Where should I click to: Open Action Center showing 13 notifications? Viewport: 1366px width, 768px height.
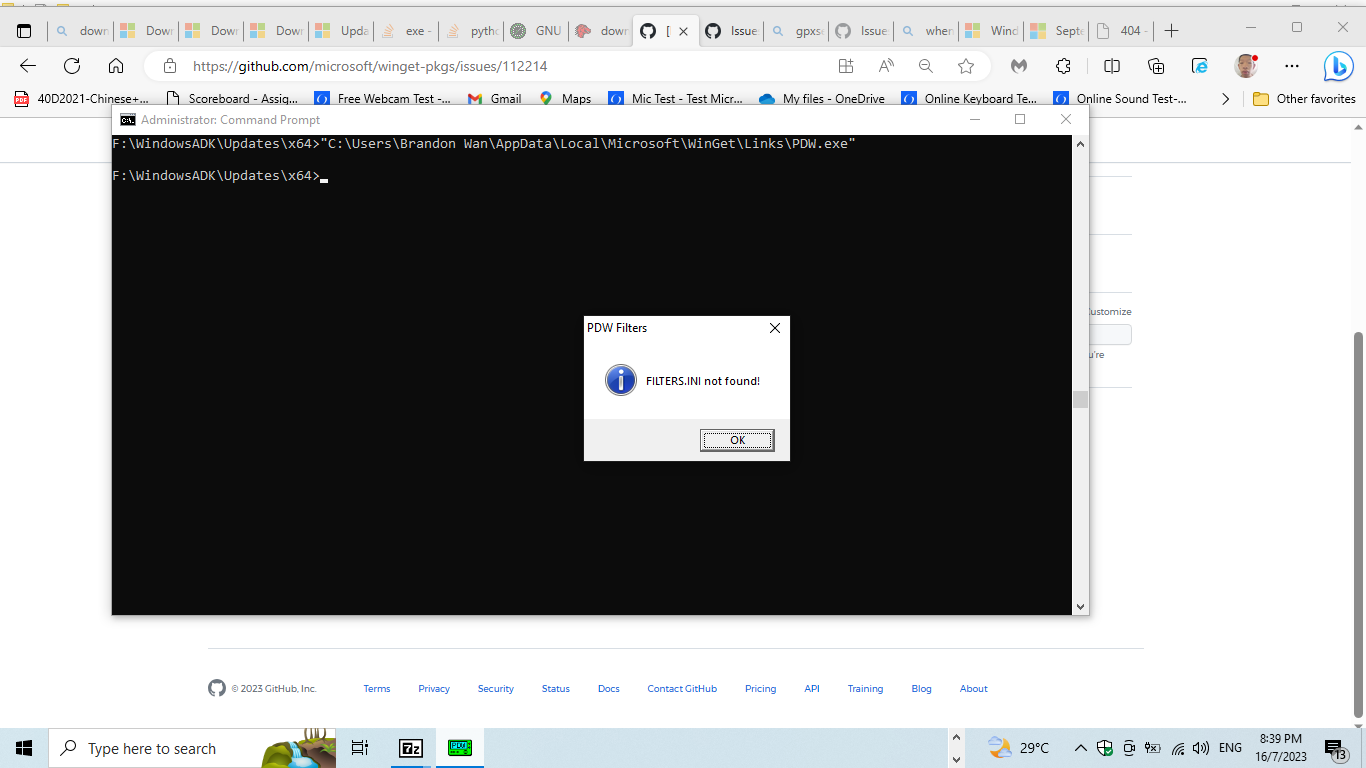tap(1334, 748)
